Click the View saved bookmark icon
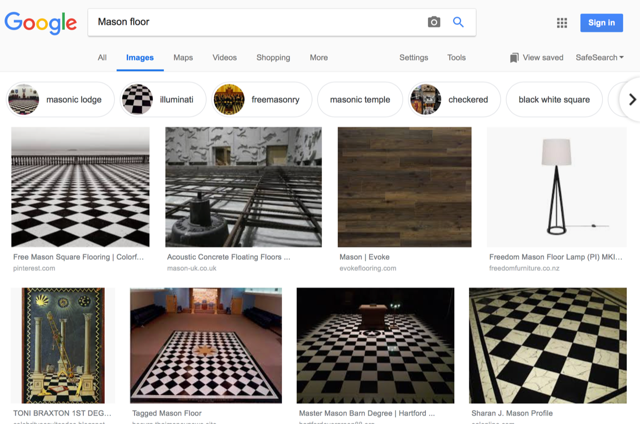Viewport: 640px width, 424px height. pyautogui.click(x=514, y=58)
